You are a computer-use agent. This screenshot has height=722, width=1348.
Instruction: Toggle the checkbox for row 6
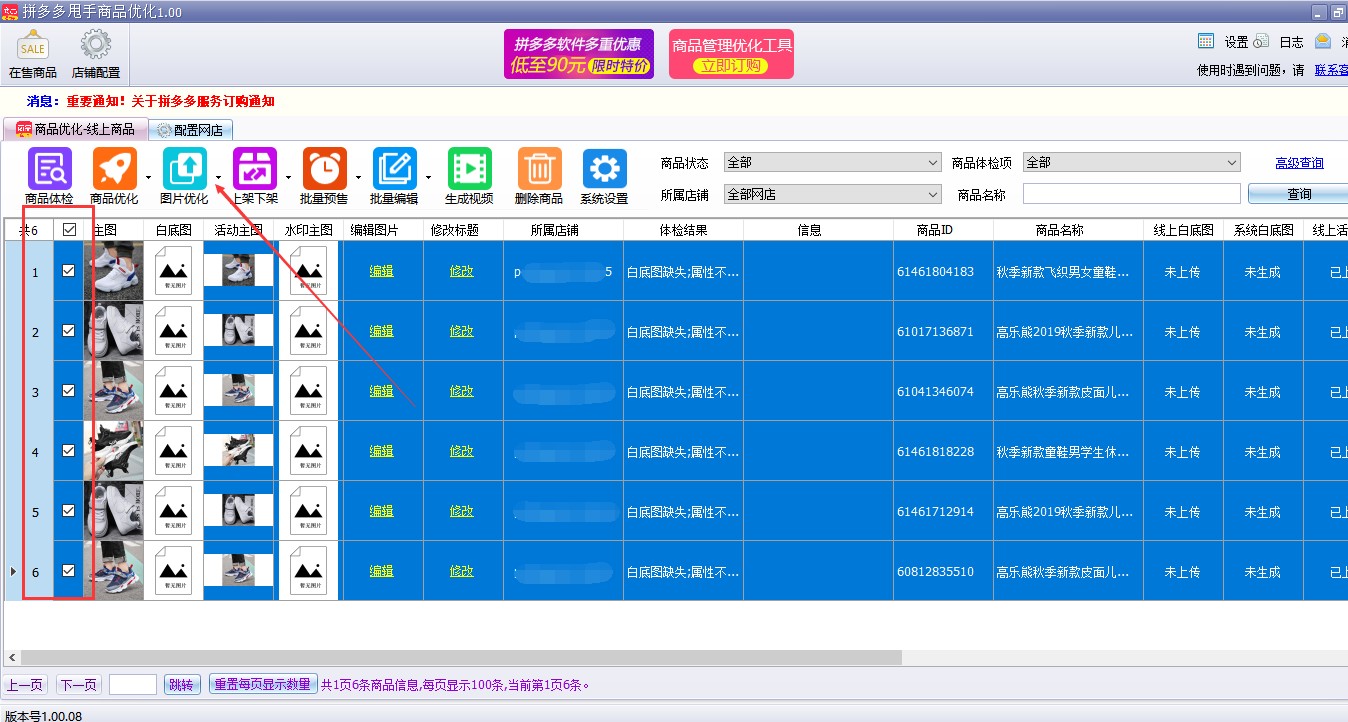(67, 570)
